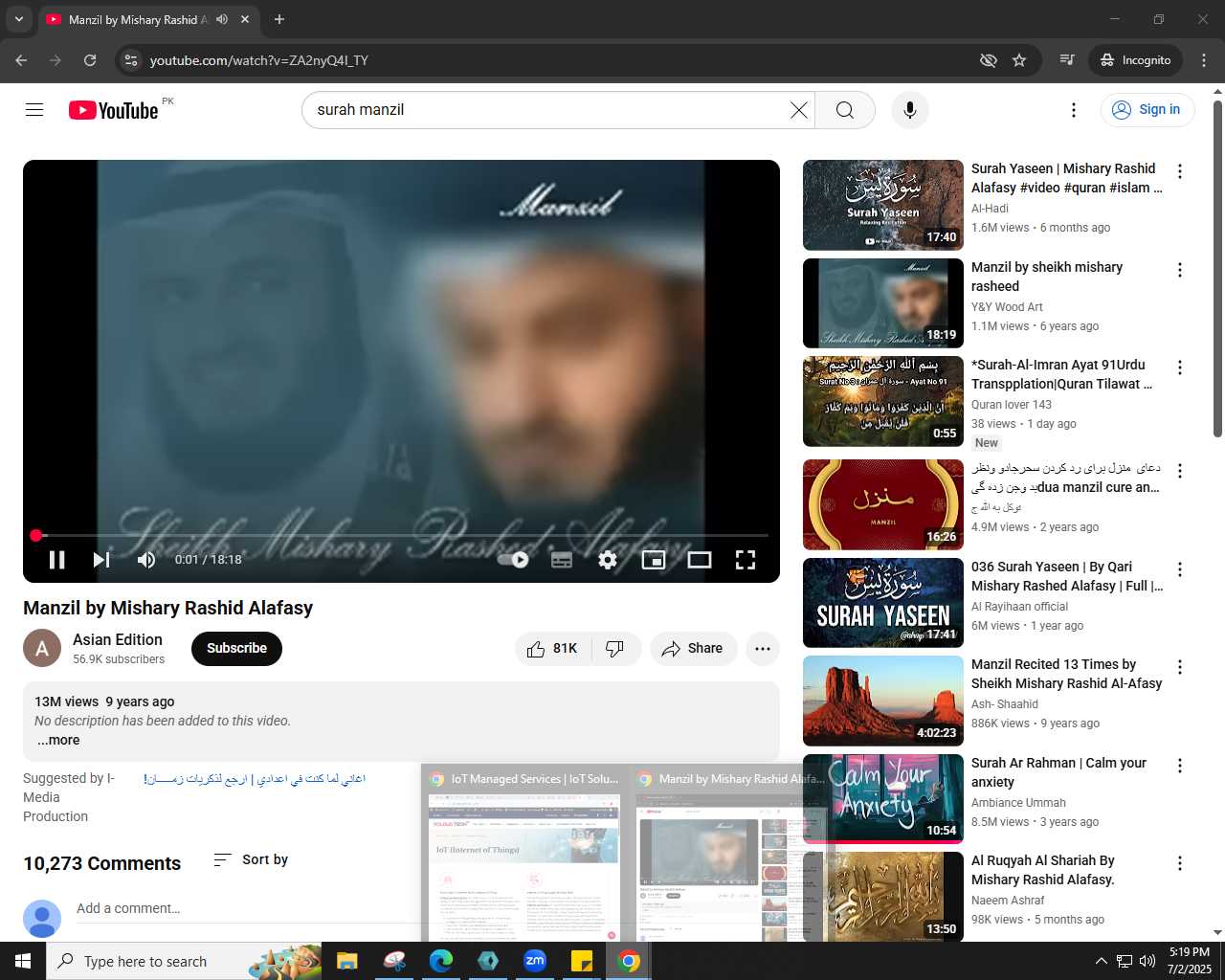1225x980 pixels.
Task: Toggle subtitles/closed captions in player
Action: tap(562, 560)
